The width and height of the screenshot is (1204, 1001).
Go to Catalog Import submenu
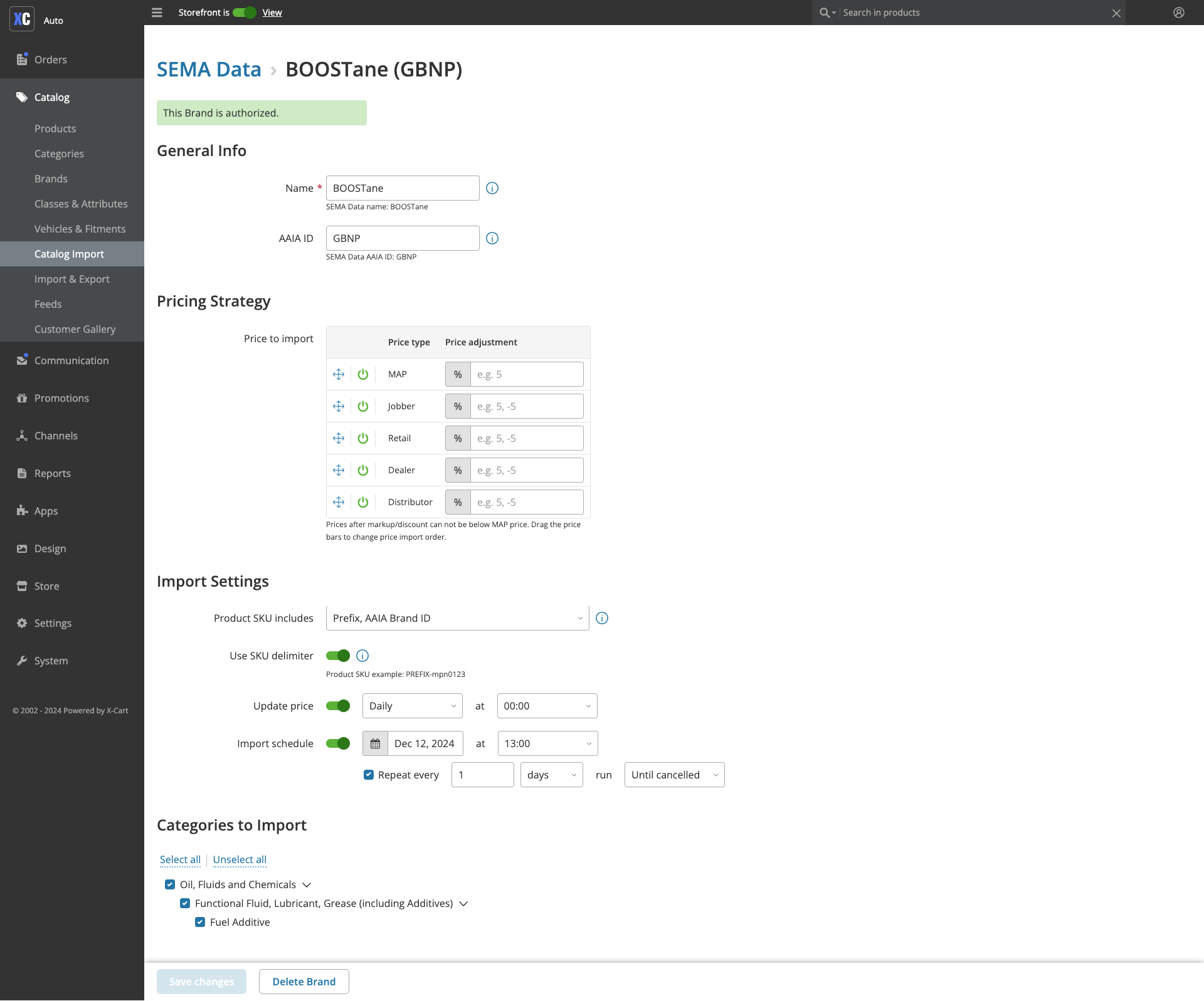point(72,254)
